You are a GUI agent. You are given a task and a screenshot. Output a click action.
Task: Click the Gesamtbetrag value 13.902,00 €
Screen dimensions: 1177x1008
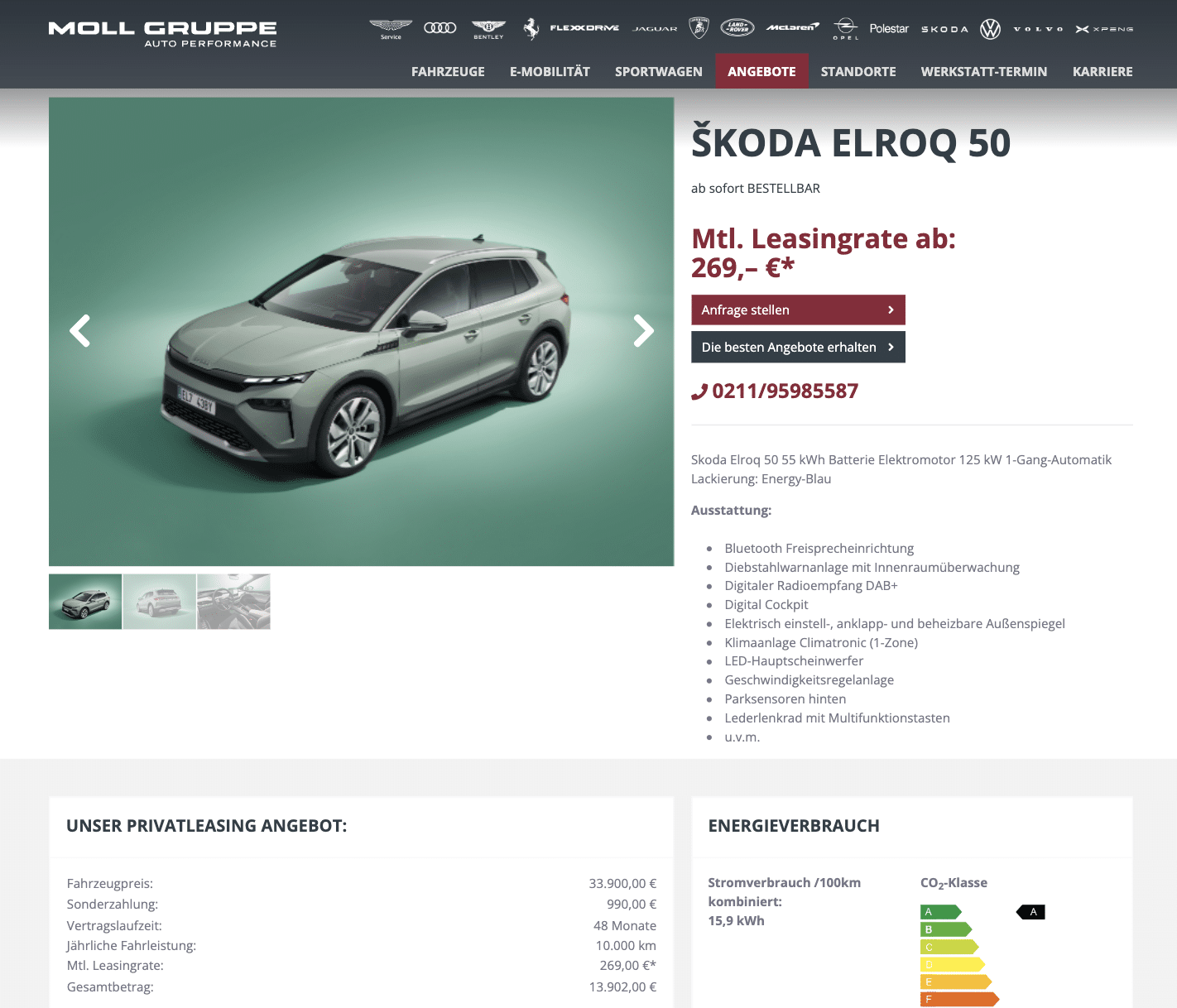622,986
